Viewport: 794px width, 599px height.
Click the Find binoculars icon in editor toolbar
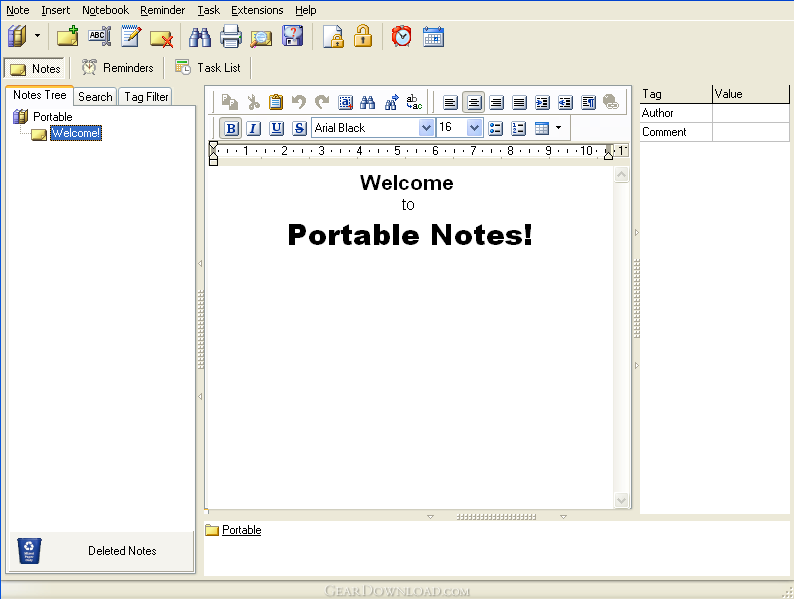[368, 102]
